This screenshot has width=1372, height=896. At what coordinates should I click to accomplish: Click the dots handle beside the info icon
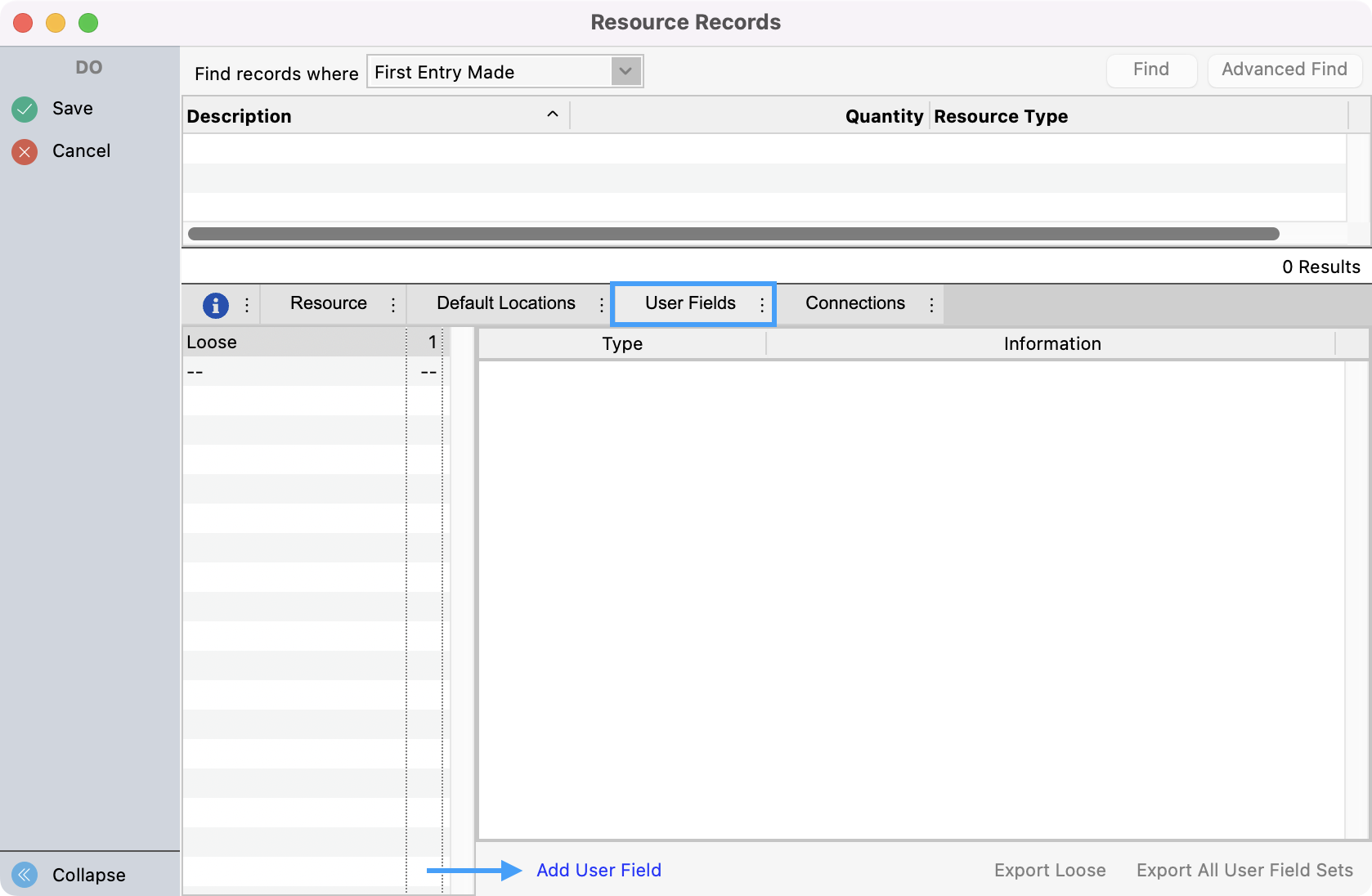pos(247,305)
